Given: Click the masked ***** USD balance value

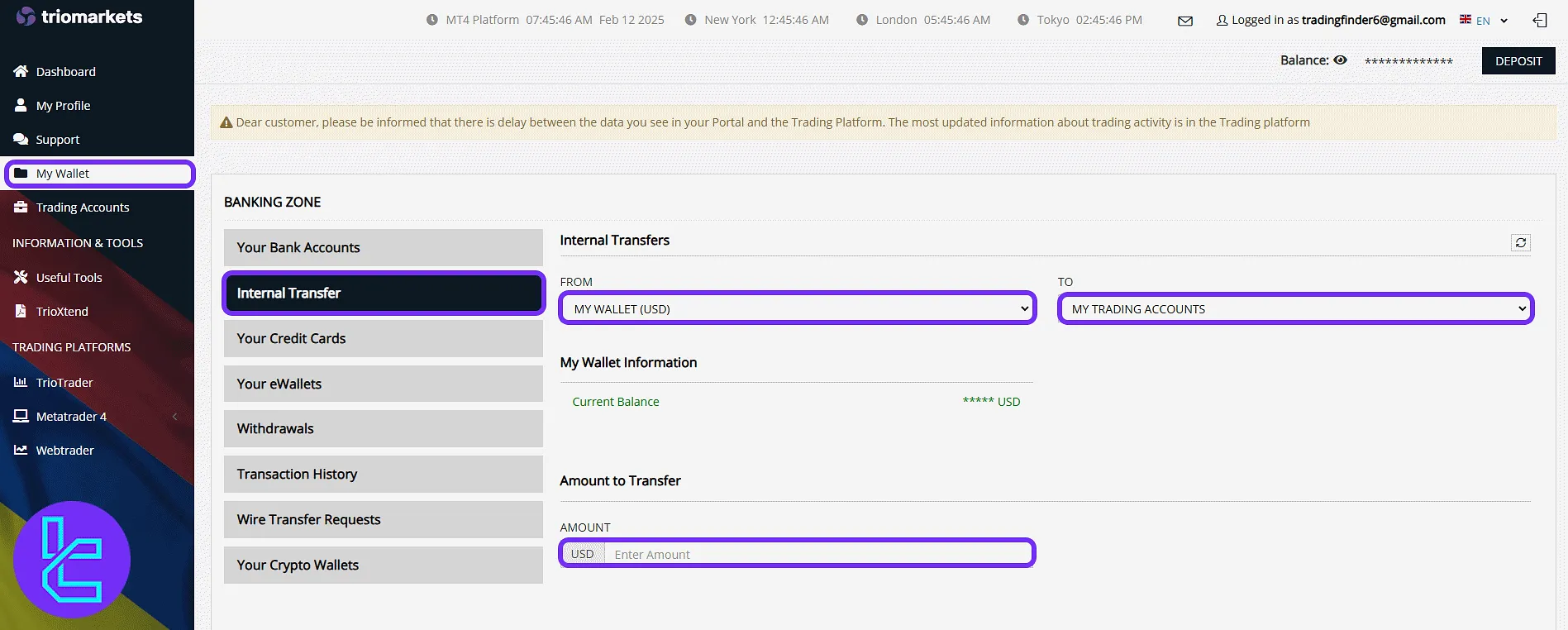Looking at the screenshot, I should [x=991, y=401].
